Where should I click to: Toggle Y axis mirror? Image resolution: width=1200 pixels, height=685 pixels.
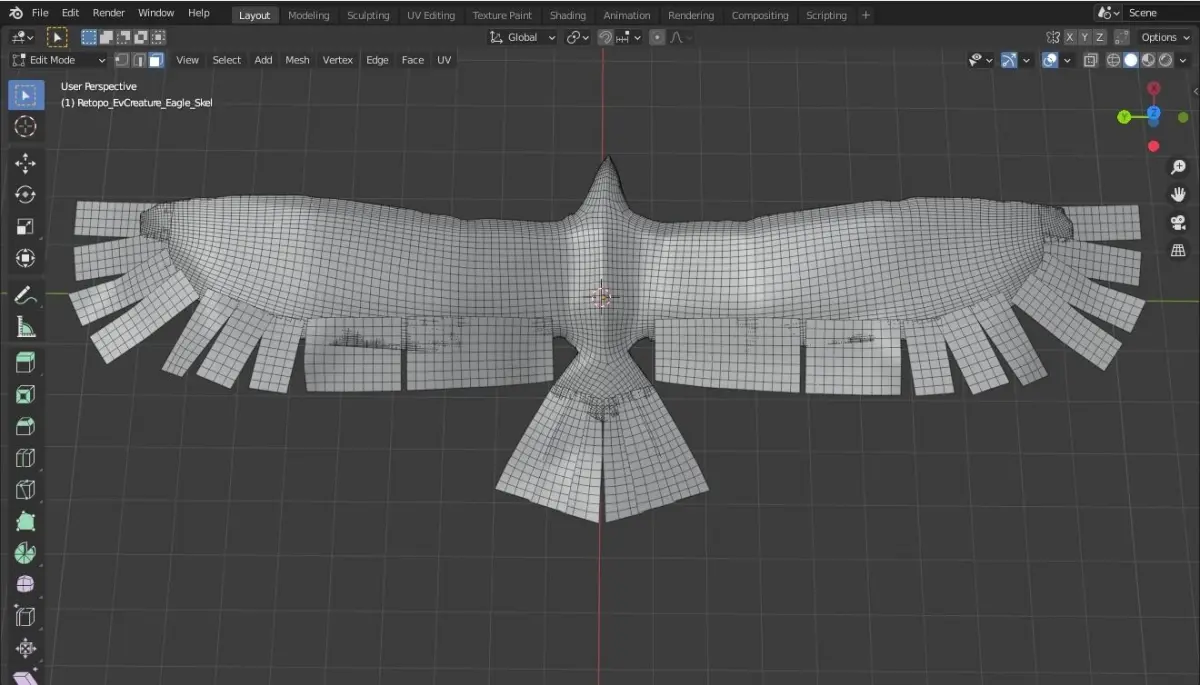coord(1085,37)
